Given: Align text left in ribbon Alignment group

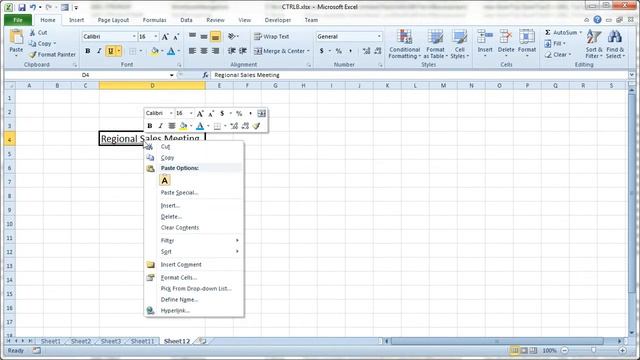Looking at the screenshot, I should tap(192, 51).
